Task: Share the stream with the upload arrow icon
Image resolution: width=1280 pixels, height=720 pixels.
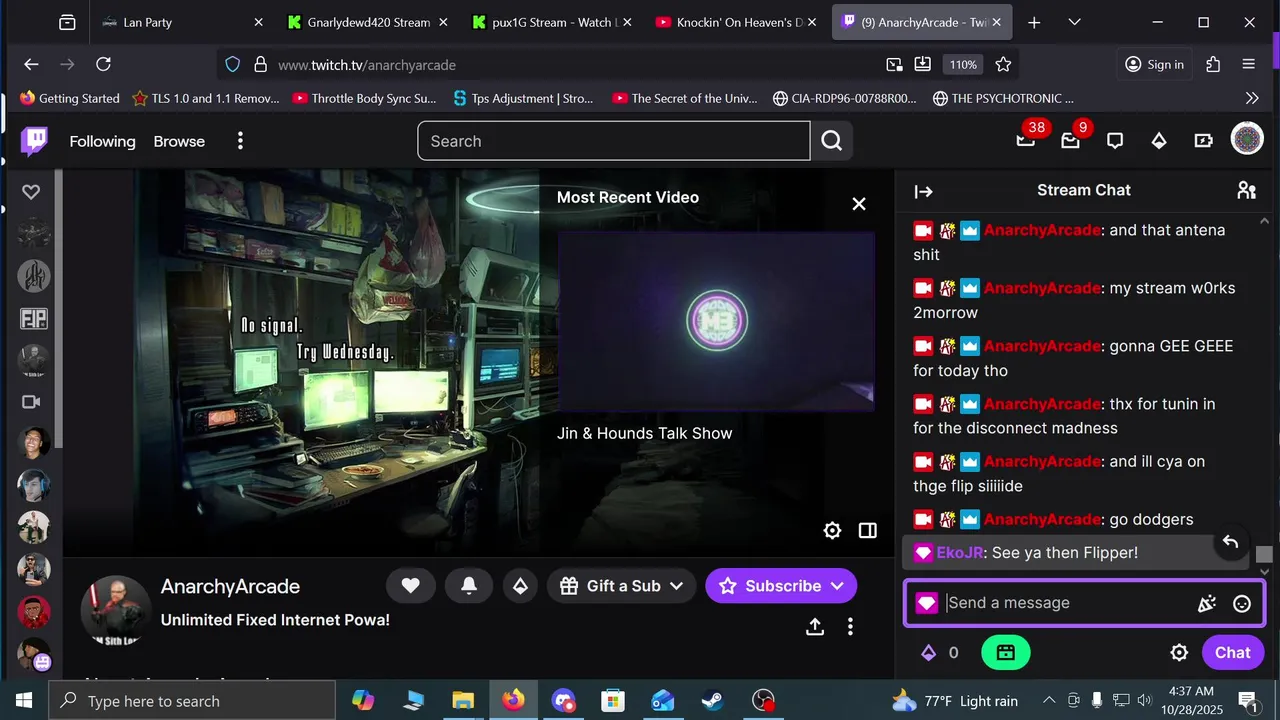Action: click(815, 626)
